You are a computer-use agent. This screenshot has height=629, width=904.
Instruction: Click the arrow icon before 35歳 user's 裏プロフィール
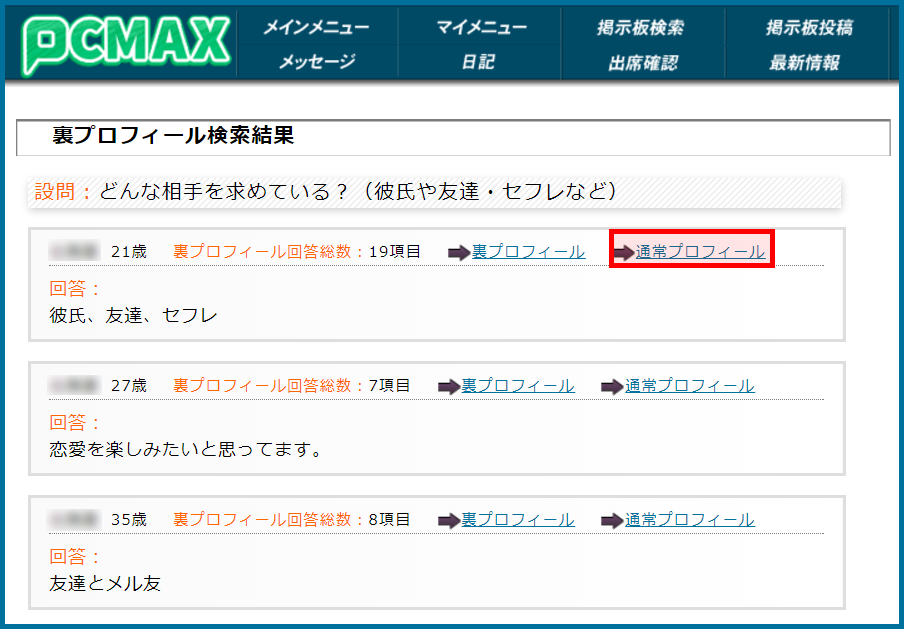coord(449,520)
